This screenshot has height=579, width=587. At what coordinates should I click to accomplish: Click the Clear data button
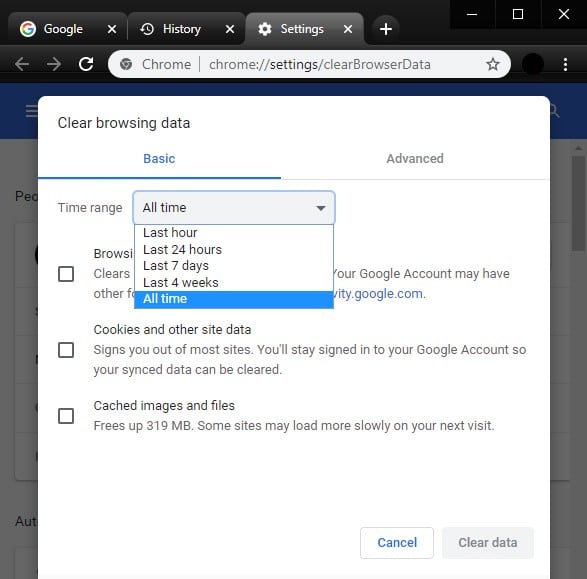coord(488,543)
